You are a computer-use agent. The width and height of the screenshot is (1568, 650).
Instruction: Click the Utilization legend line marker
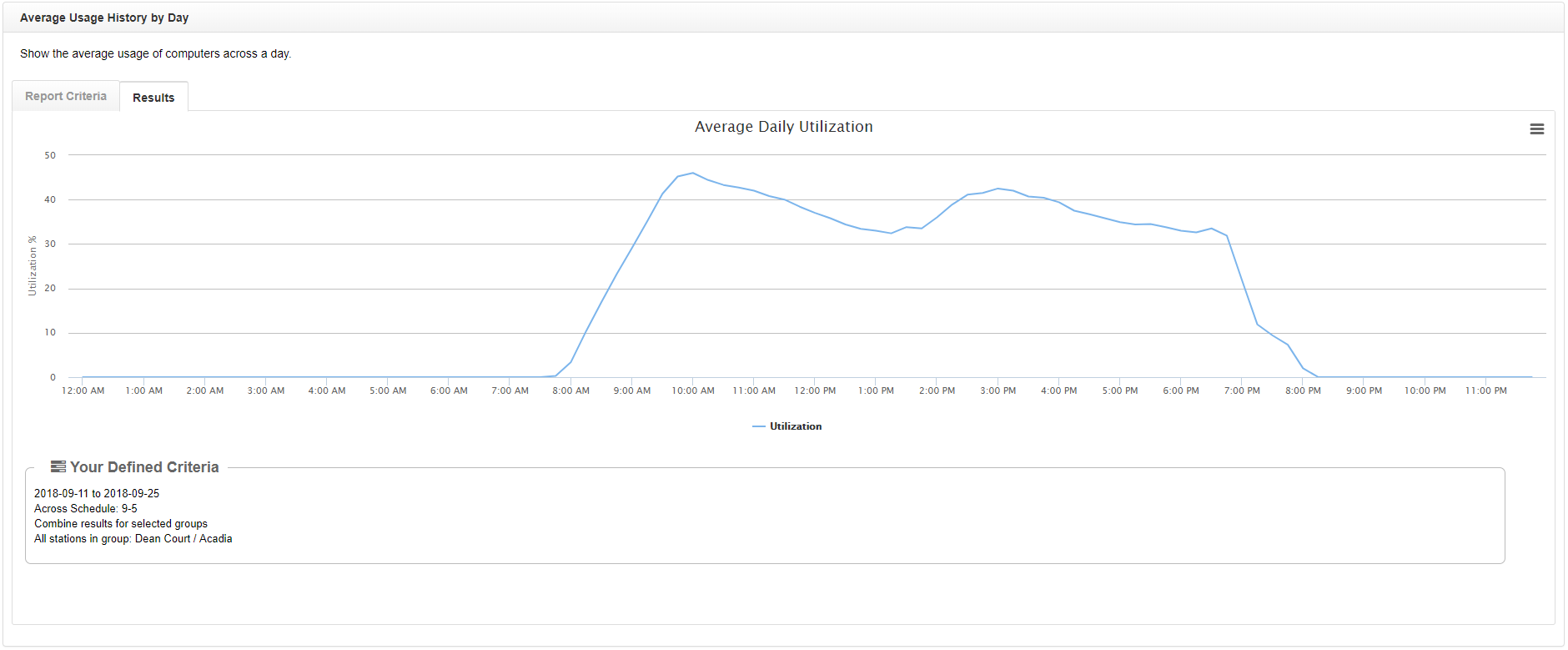point(759,426)
